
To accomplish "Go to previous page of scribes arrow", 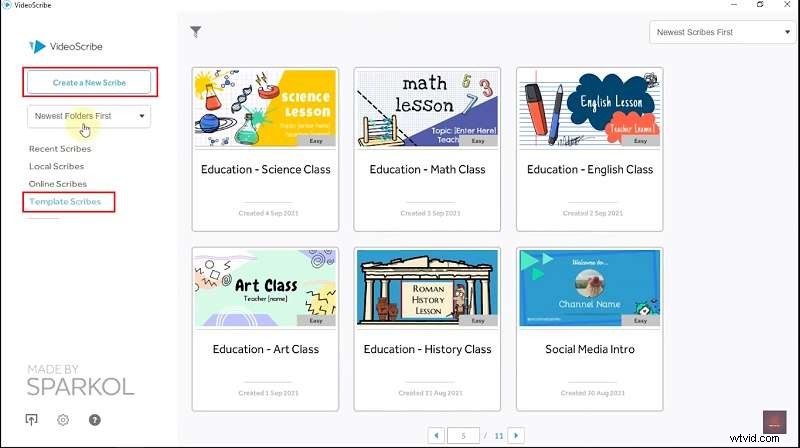I will coord(436,435).
